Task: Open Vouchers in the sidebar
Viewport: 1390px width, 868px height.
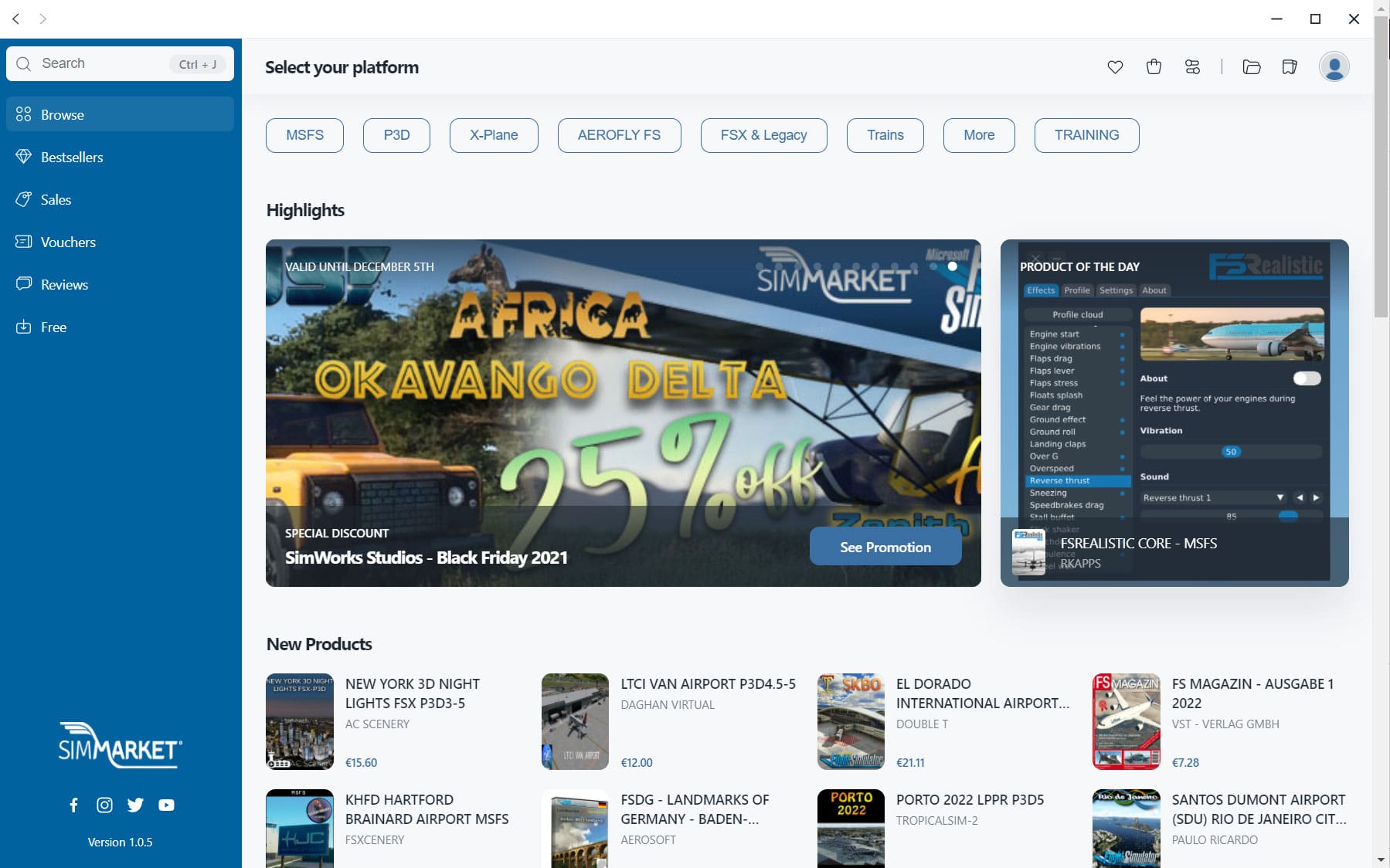Action: click(68, 242)
